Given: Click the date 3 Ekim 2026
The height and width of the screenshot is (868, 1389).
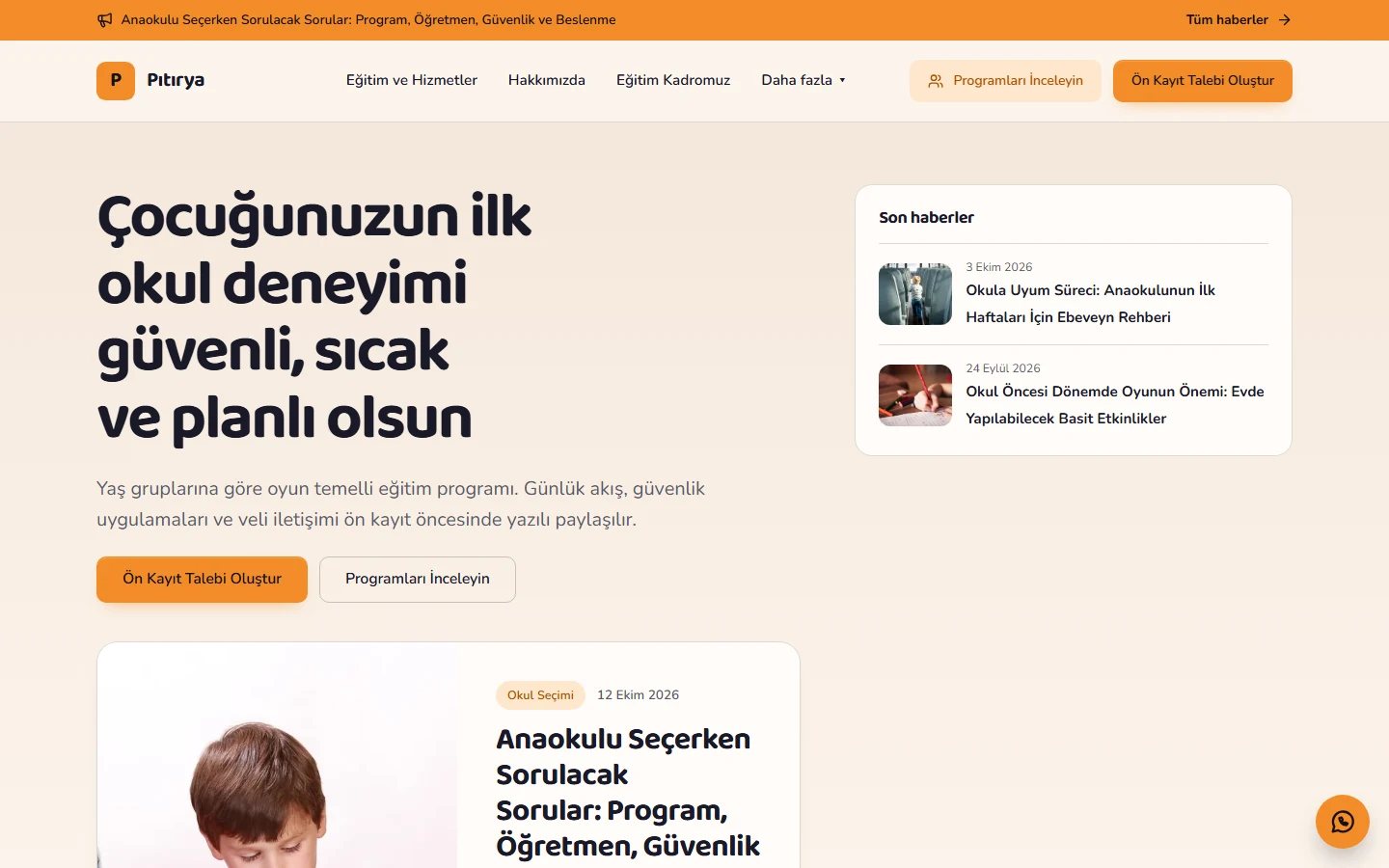Looking at the screenshot, I should 999,267.
